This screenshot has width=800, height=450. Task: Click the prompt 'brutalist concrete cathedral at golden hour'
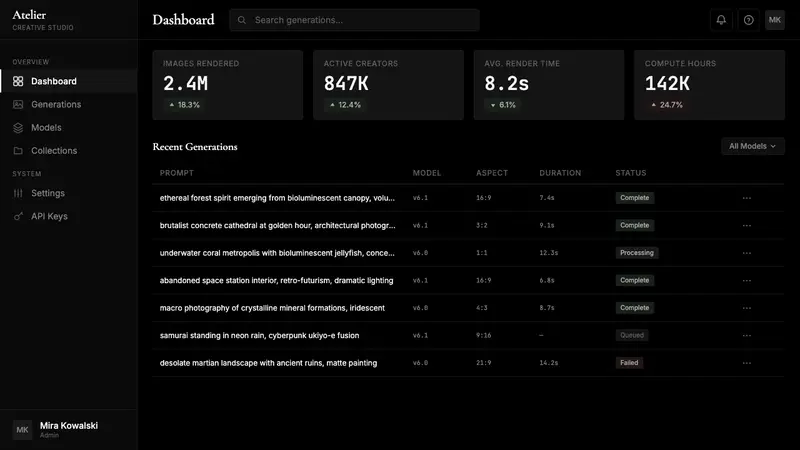point(278,226)
